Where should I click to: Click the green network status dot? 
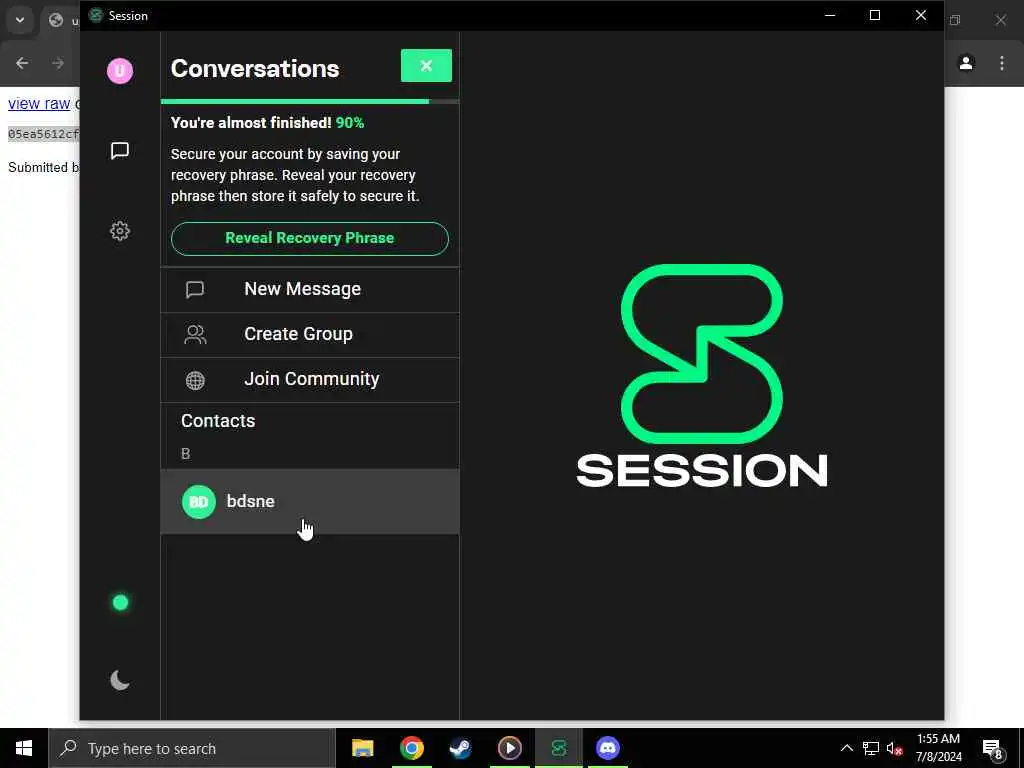click(120, 602)
